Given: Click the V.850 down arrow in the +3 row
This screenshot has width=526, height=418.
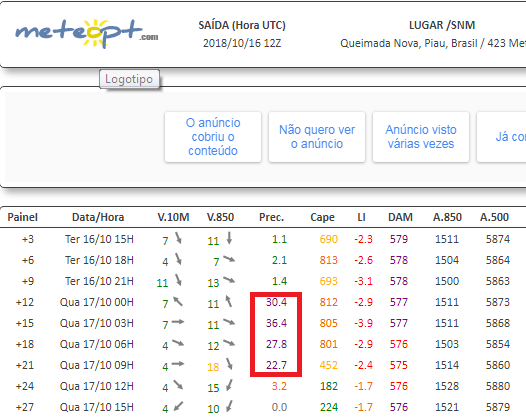Looking at the screenshot, I should pyautogui.click(x=229, y=238).
